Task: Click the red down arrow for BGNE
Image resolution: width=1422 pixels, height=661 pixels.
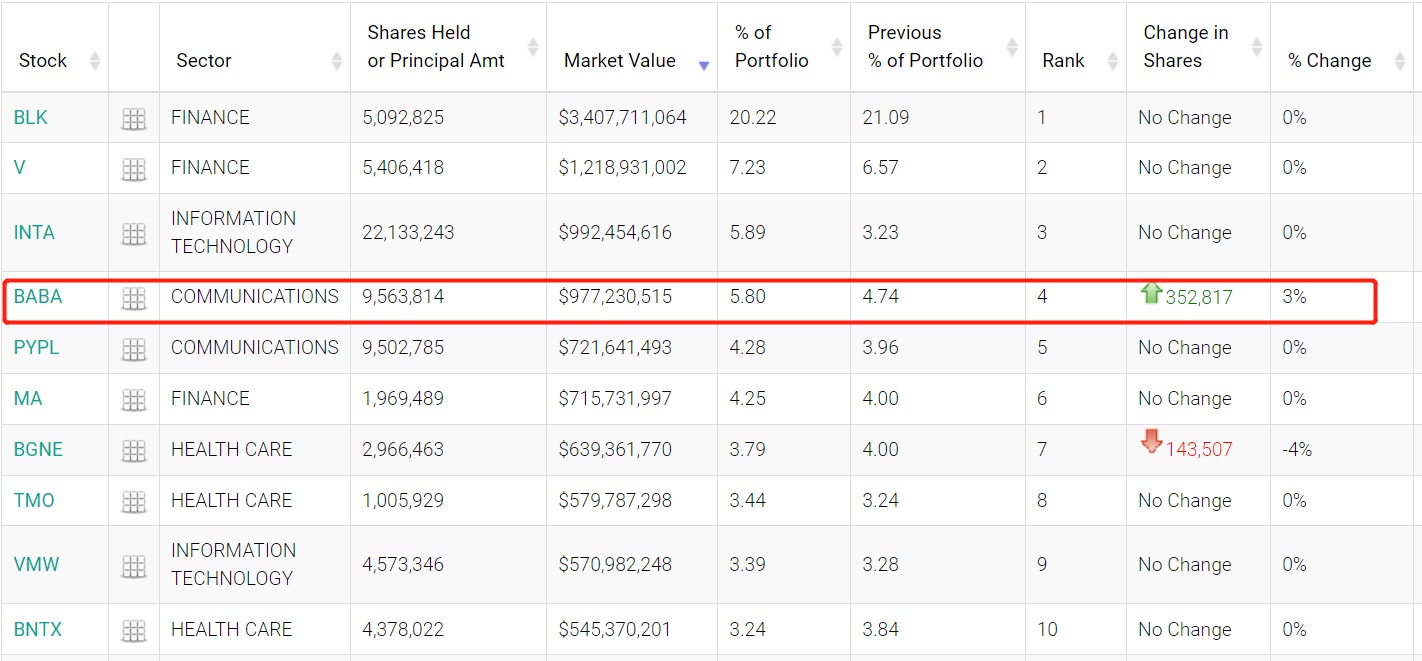Action: [x=1151, y=442]
